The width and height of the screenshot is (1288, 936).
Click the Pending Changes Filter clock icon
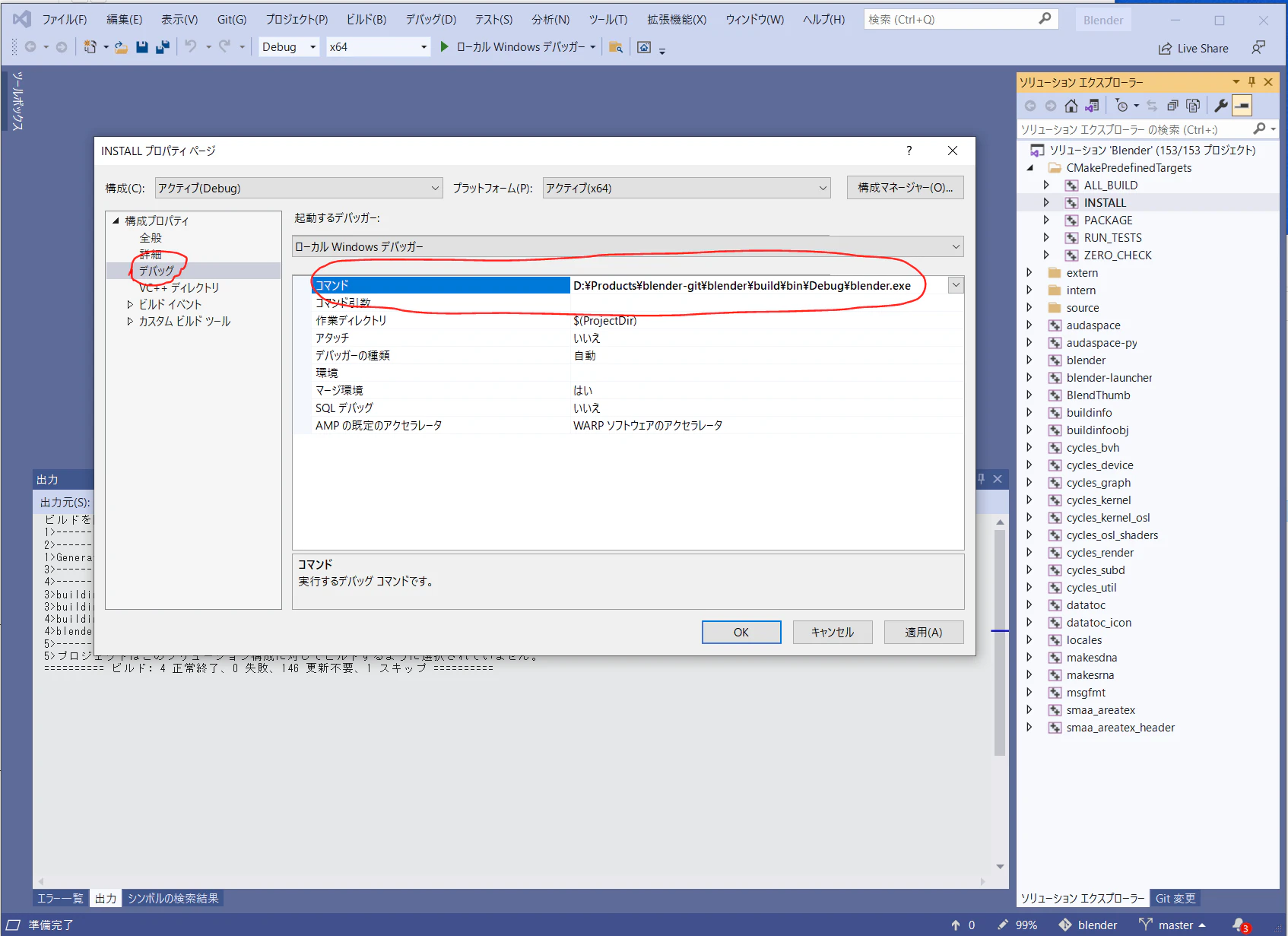(1121, 106)
